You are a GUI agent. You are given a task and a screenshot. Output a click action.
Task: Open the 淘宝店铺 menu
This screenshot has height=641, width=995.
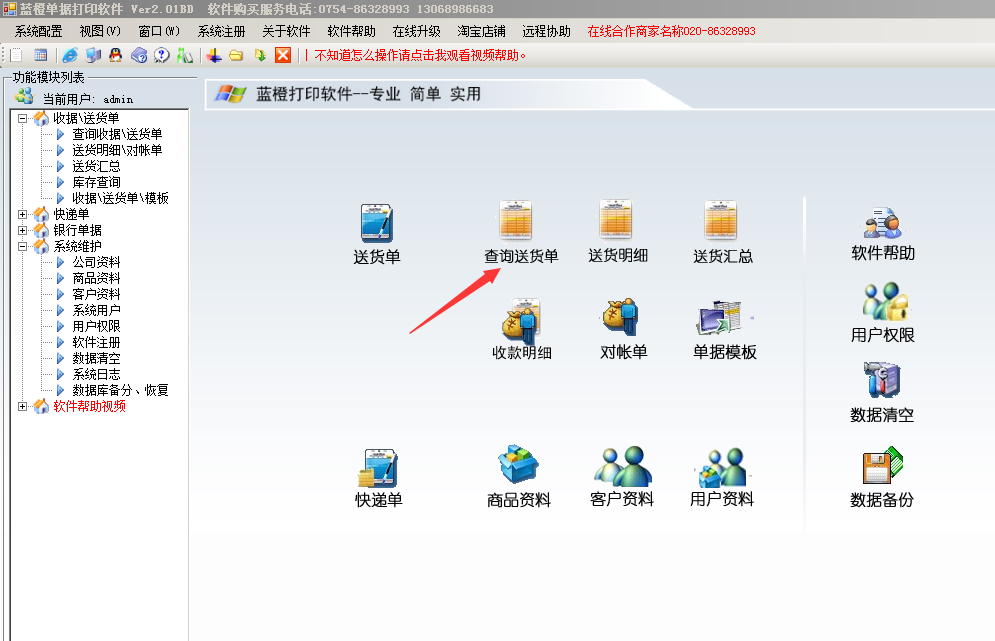(482, 31)
